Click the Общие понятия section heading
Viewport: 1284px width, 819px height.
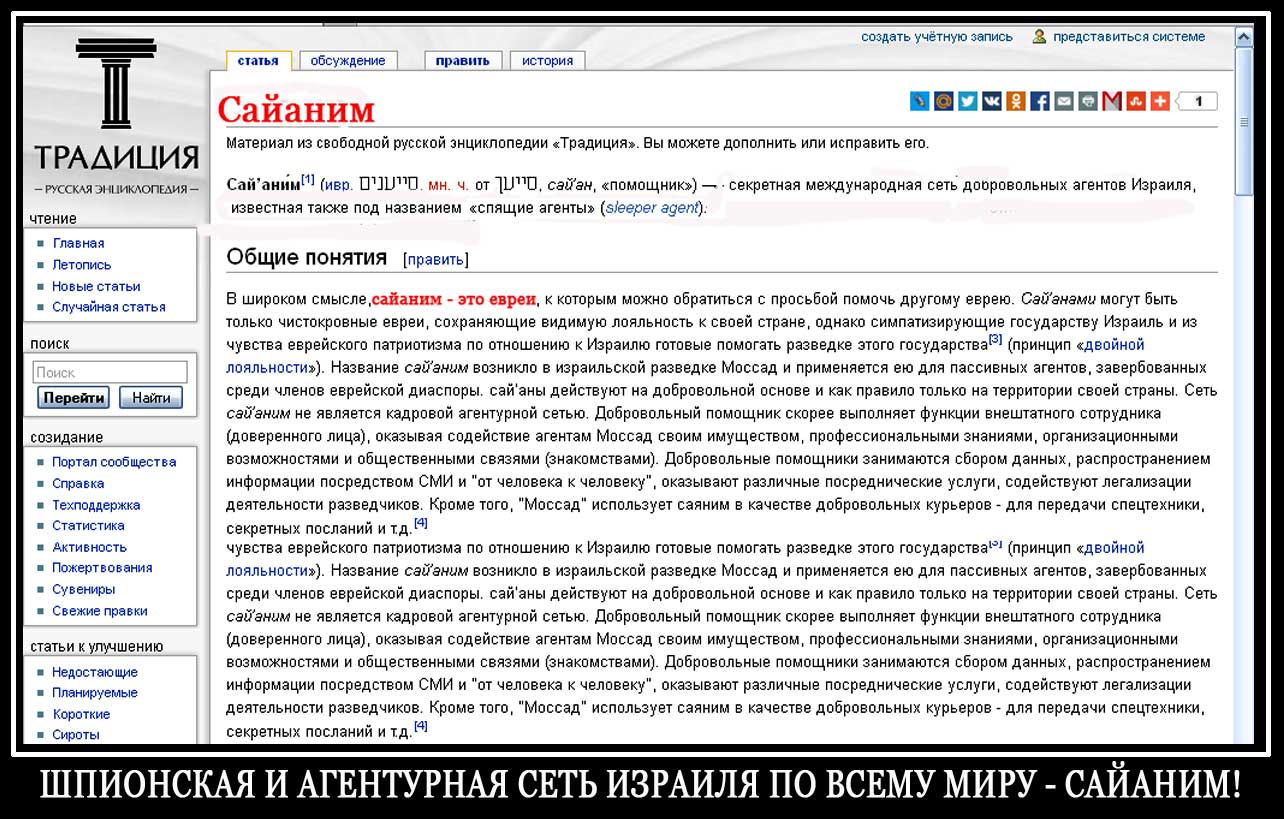pyautogui.click(x=307, y=257)
